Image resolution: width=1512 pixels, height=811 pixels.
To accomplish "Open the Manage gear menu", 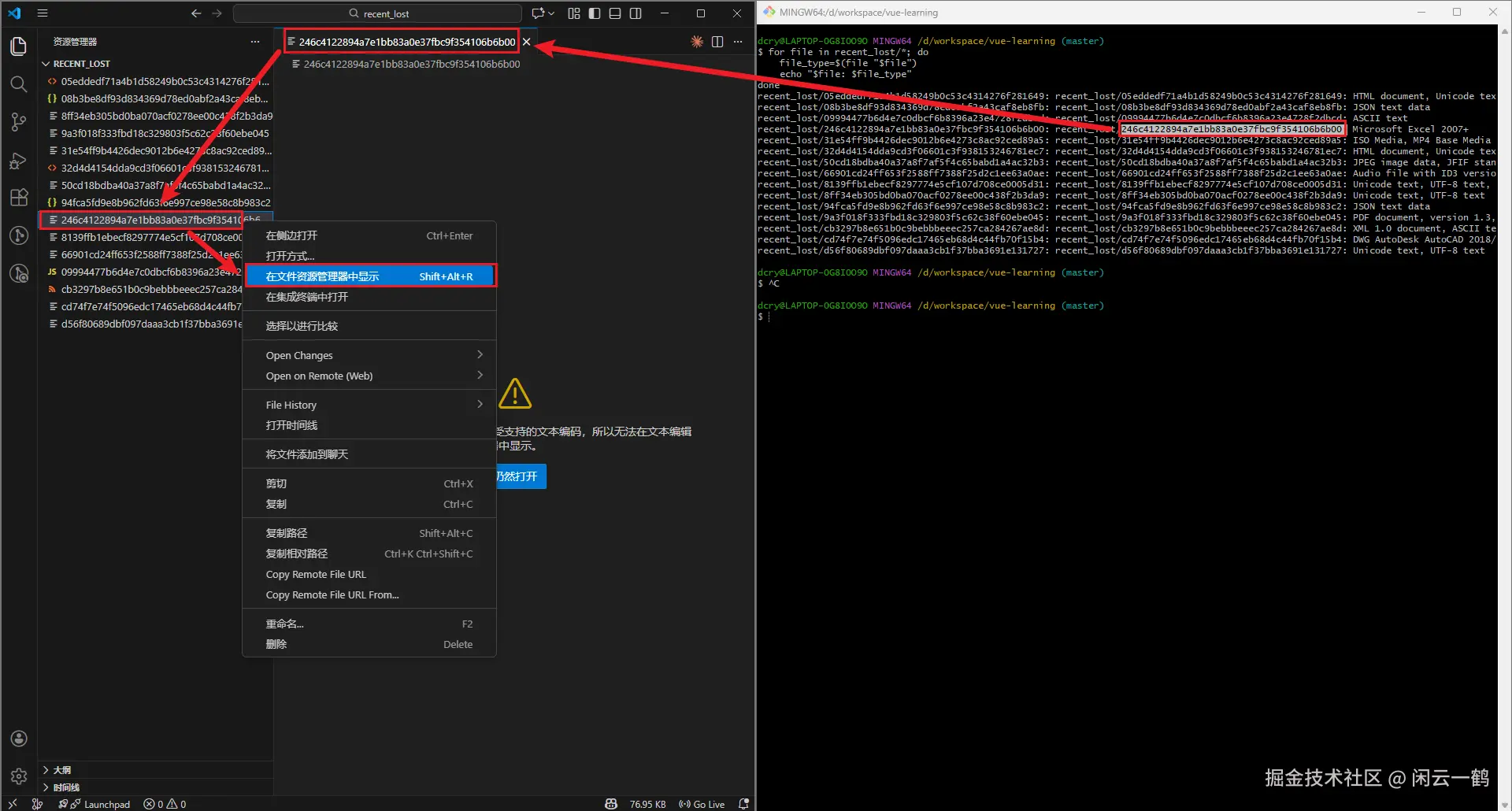I will coord(19,776).
